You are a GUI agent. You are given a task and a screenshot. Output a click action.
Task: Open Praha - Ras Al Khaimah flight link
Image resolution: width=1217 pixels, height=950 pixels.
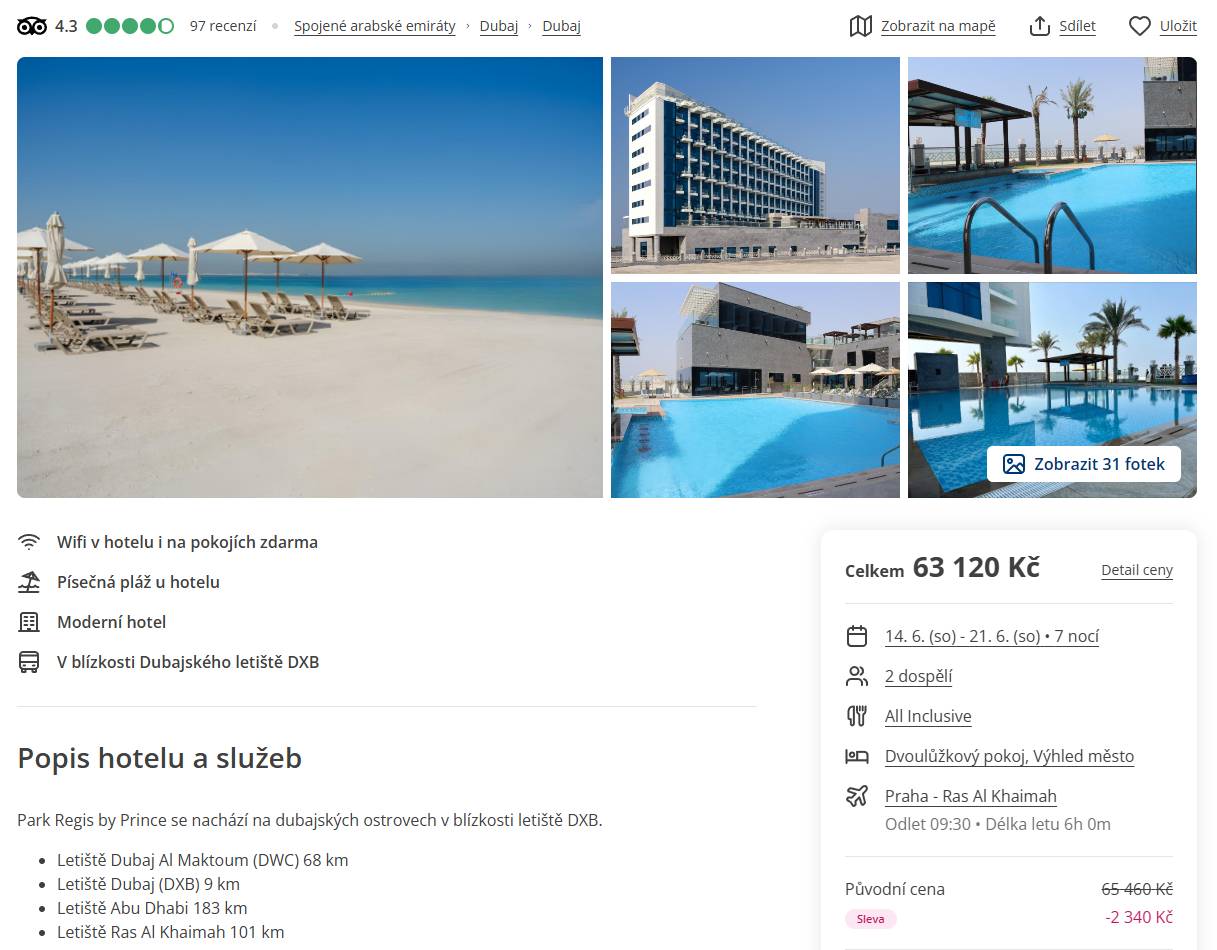[971, 796]
